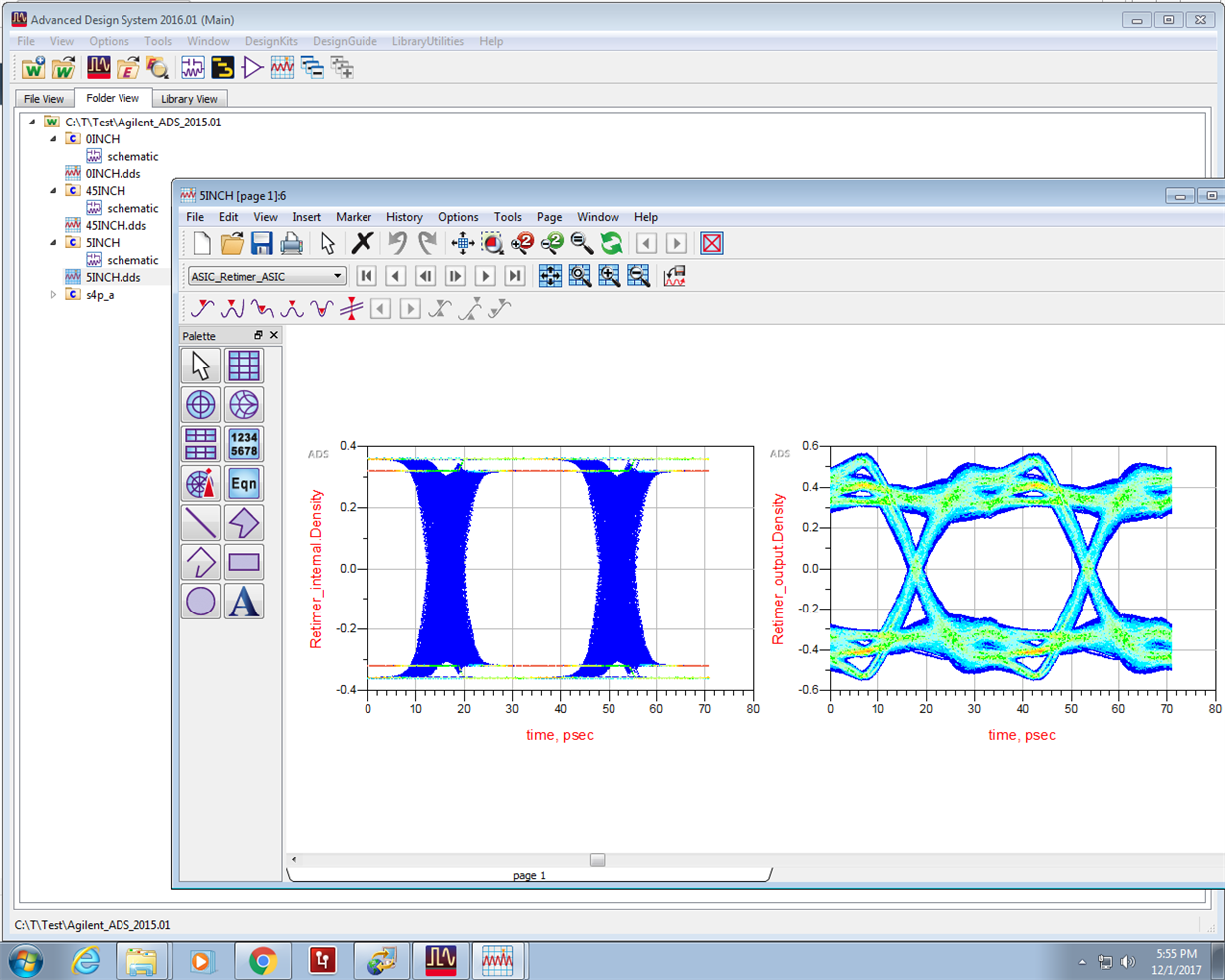Open the Marker menu in data display window
This screenshot has height=980, width=1225.
click(x=354, y=217)
